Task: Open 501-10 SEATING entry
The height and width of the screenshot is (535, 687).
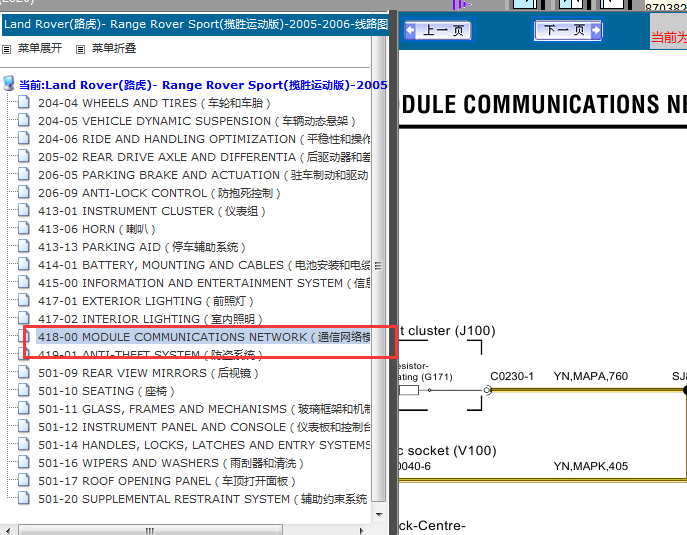Action: (x=106, y=391)
